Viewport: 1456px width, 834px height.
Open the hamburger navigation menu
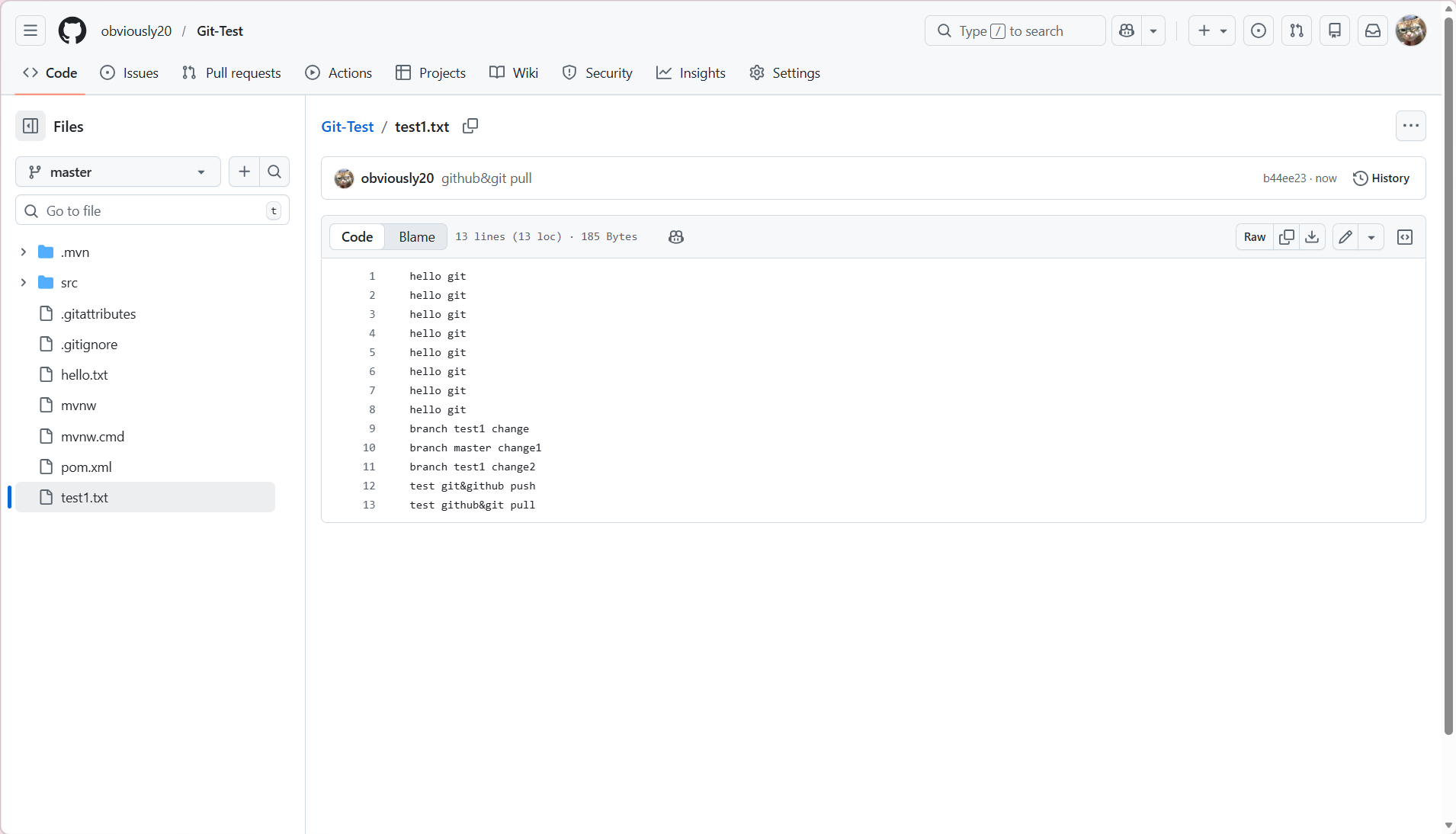click(30, 30)
